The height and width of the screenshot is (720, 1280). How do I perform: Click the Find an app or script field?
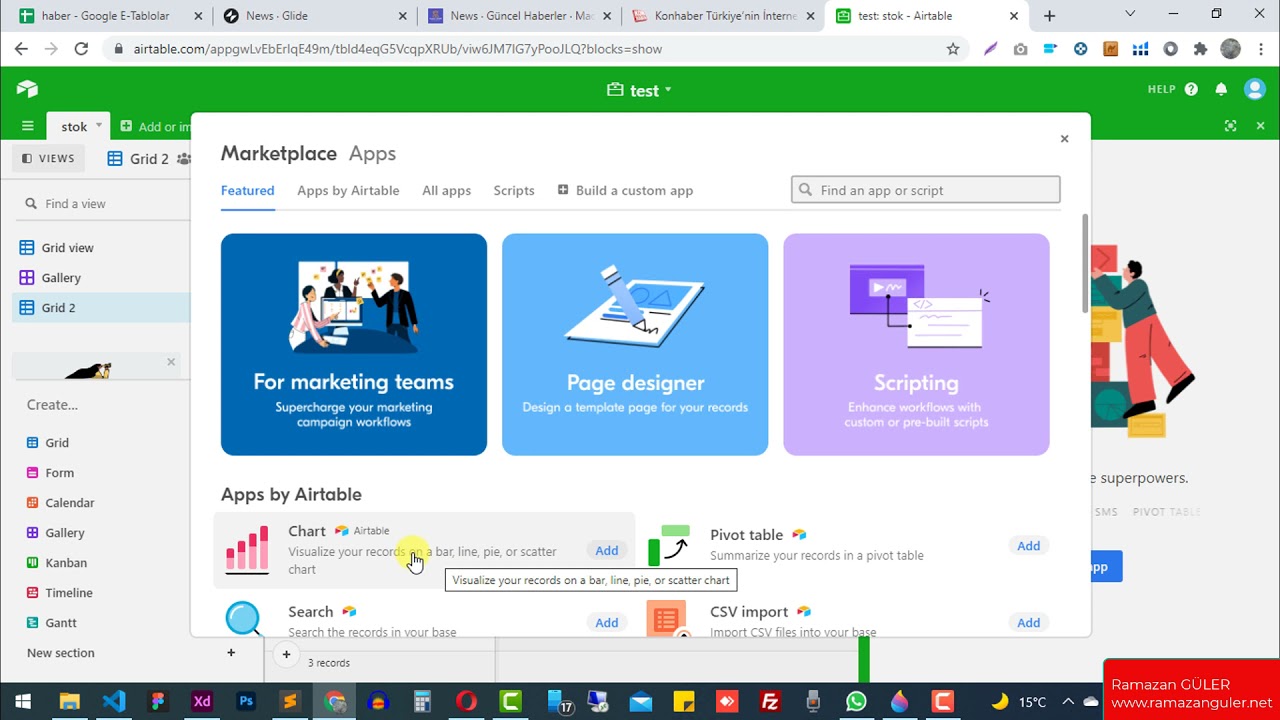point(925,190)
